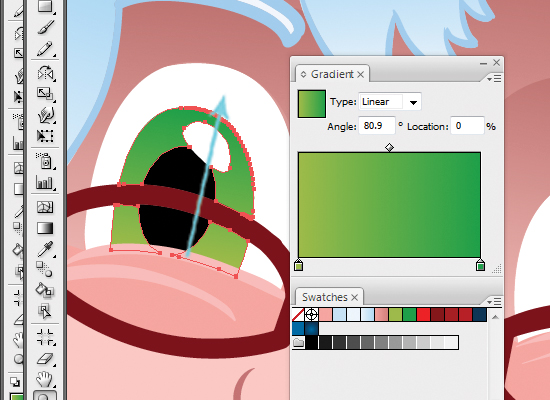Open the Gradient panel flyout menu
This screenshot has height=400, width=550.
[495, 79]
